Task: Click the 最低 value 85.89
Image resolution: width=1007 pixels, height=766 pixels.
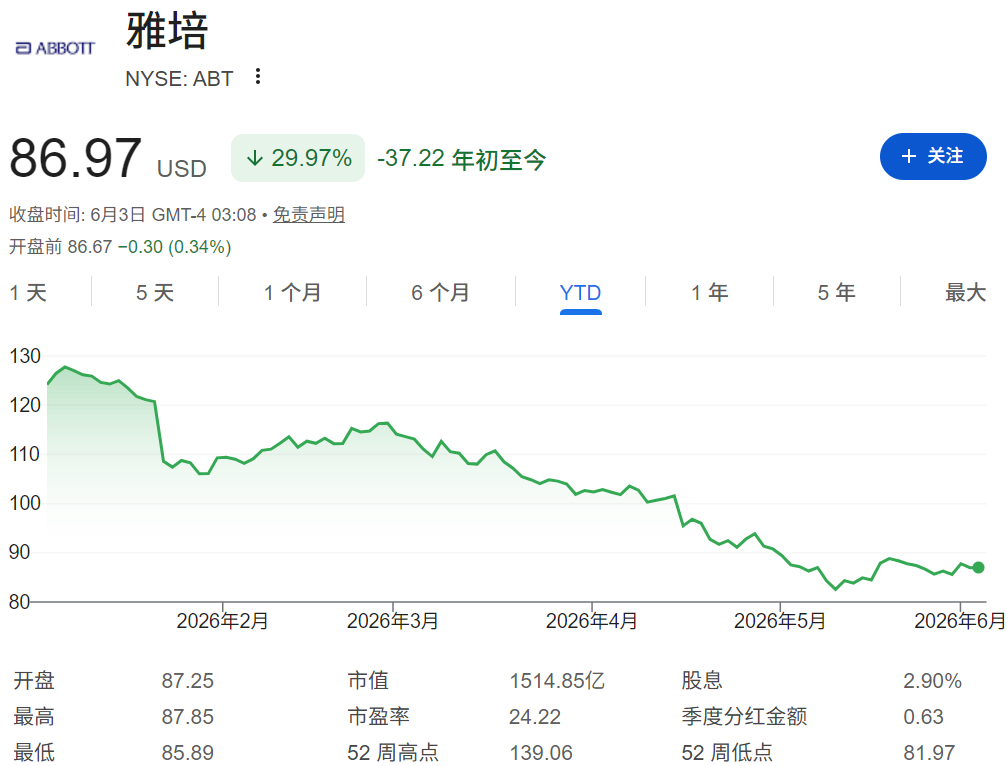Action: [x=188, y=753]
